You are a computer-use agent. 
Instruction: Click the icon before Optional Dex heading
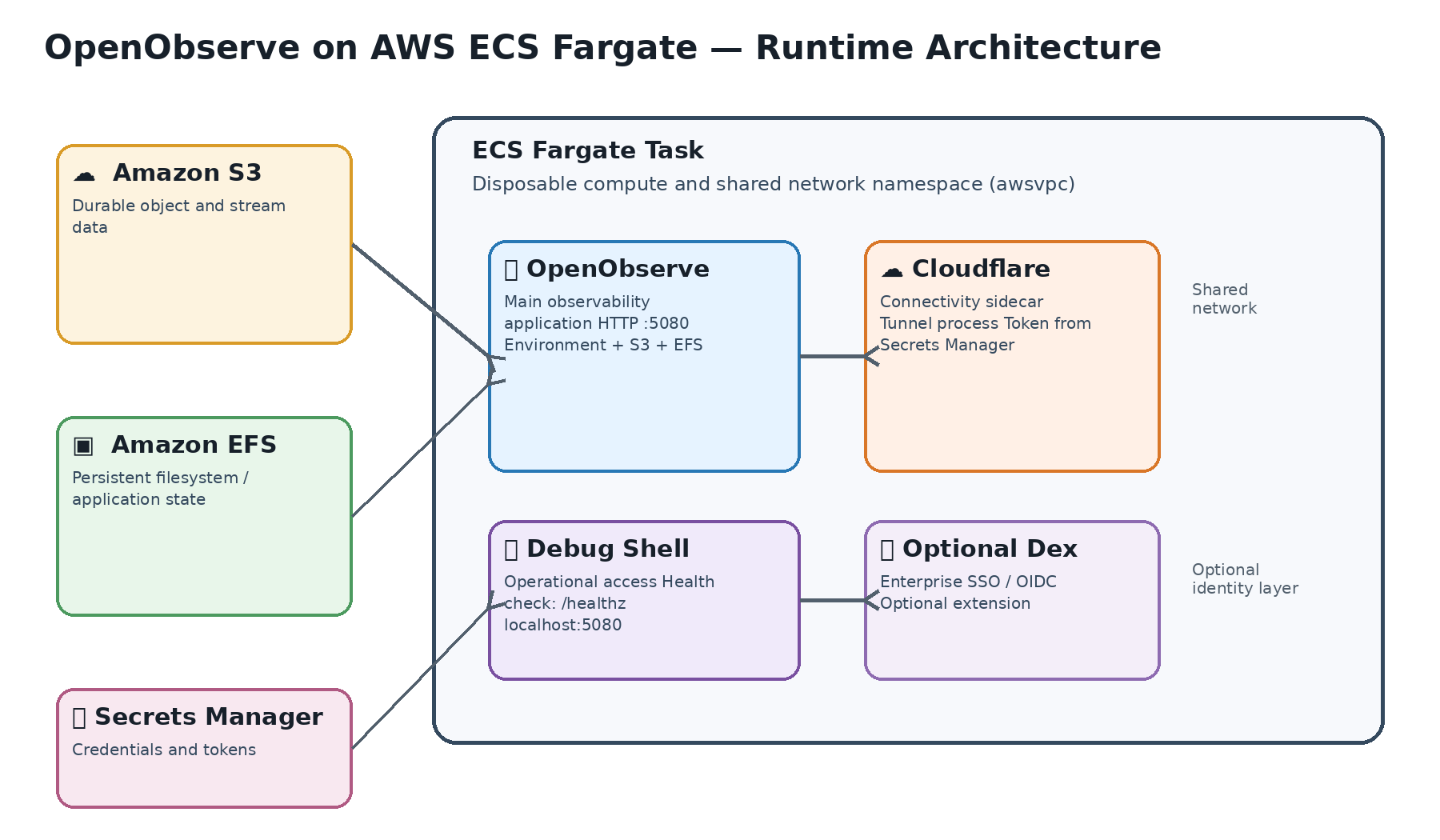[x=887, y=550]
